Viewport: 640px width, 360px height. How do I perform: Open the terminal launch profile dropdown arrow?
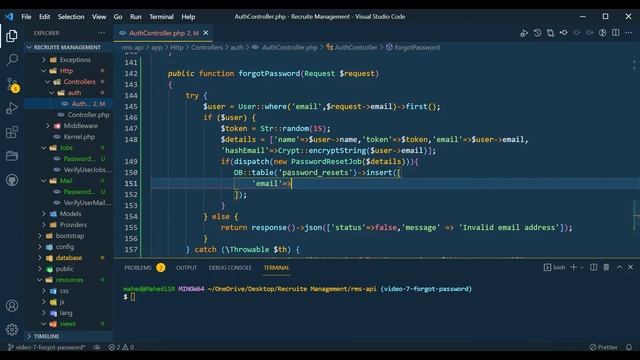click(582, 267)
